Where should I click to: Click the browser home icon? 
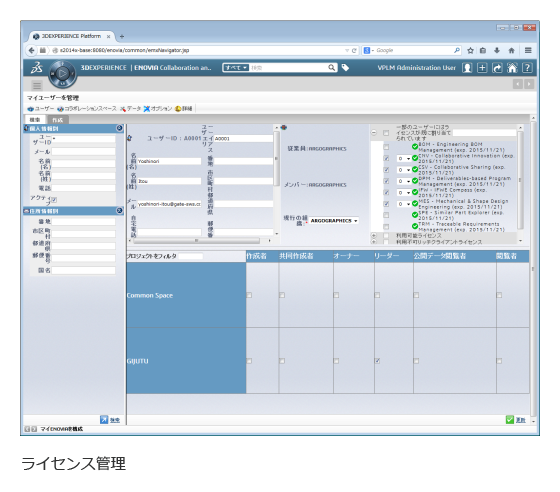(511, 50)
